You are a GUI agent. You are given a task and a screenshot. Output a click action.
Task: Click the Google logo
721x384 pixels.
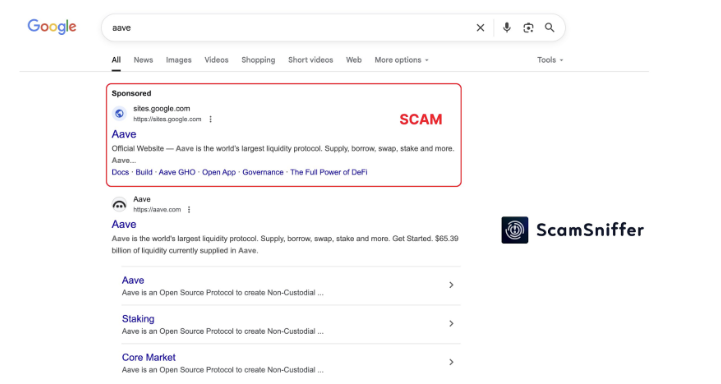click(x=52, y=27)
